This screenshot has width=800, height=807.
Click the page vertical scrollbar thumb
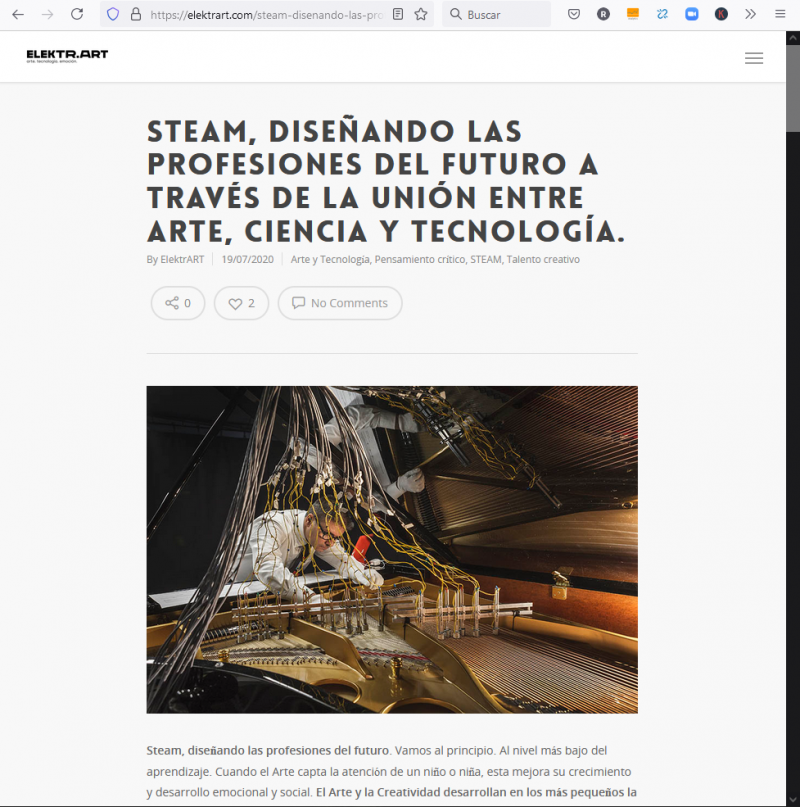[793, 87]
